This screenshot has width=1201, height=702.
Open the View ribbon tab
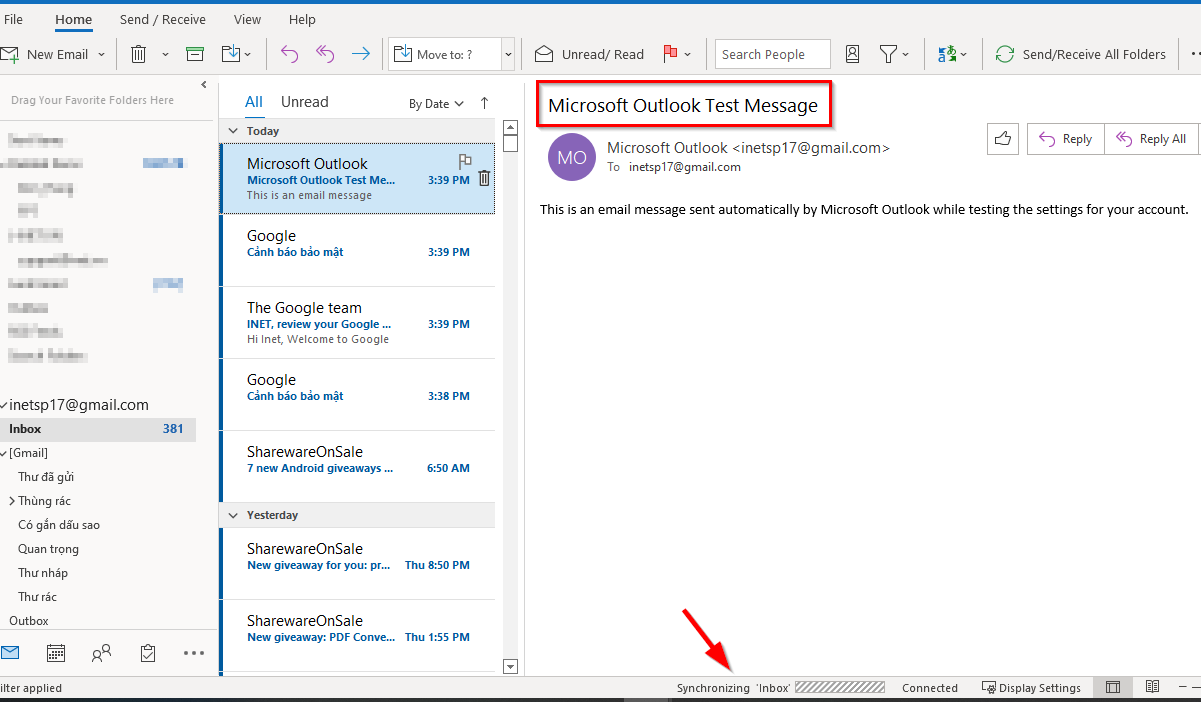(x=247, y=19)
